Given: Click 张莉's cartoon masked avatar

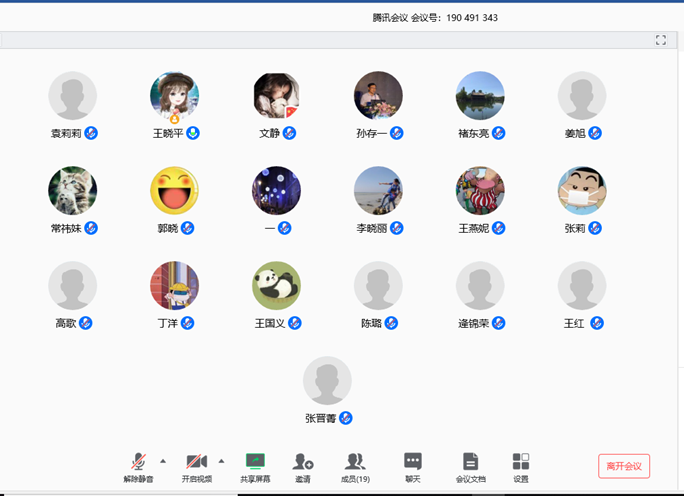Looking at the screenshot, I should [582, 191].
